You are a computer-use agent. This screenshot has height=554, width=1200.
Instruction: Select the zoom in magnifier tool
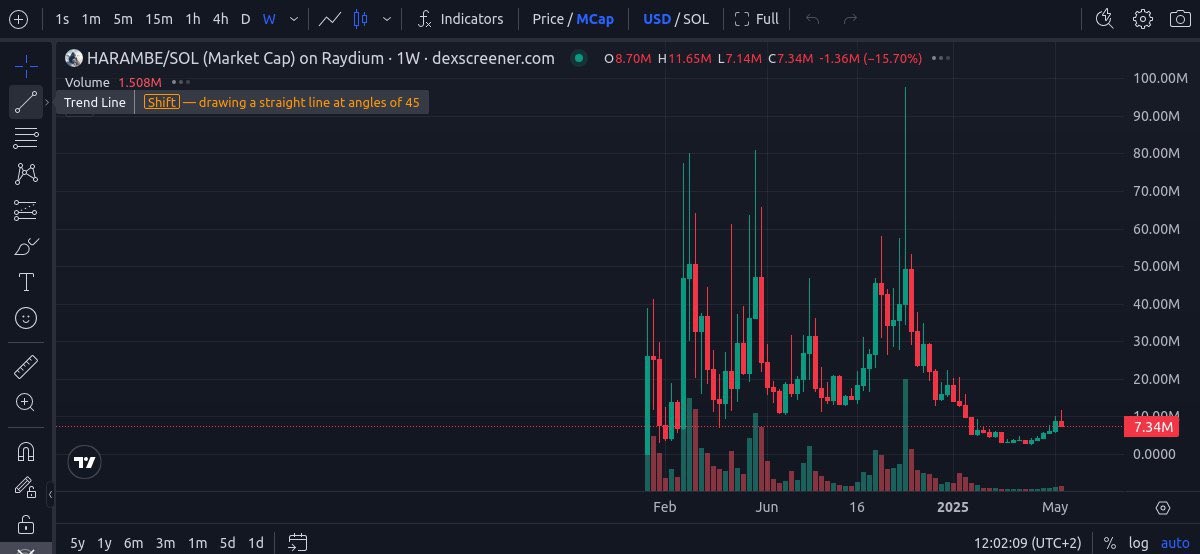tap(26, 402)
